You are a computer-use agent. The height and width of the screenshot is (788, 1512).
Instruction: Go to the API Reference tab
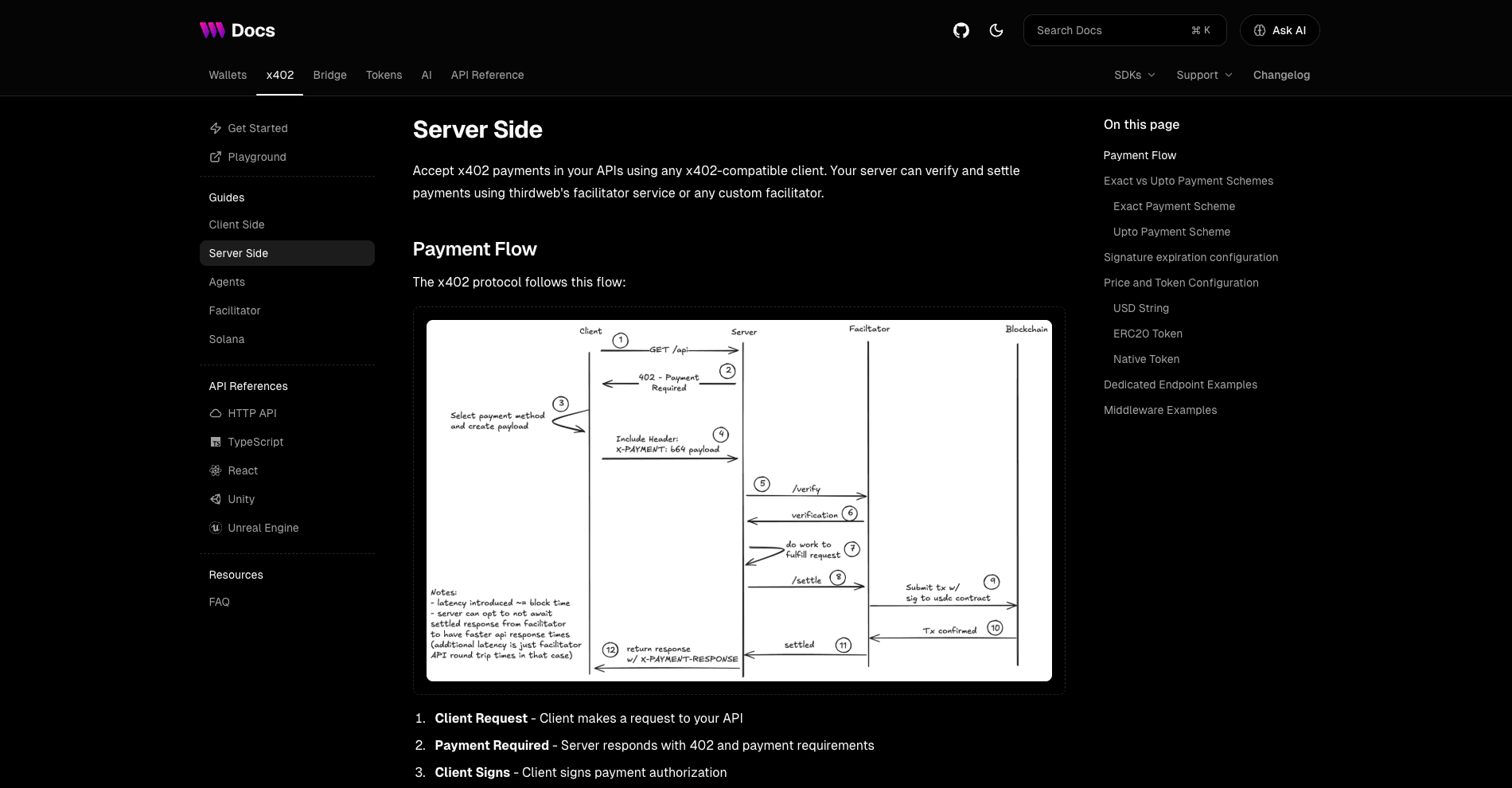pos(487,75)
